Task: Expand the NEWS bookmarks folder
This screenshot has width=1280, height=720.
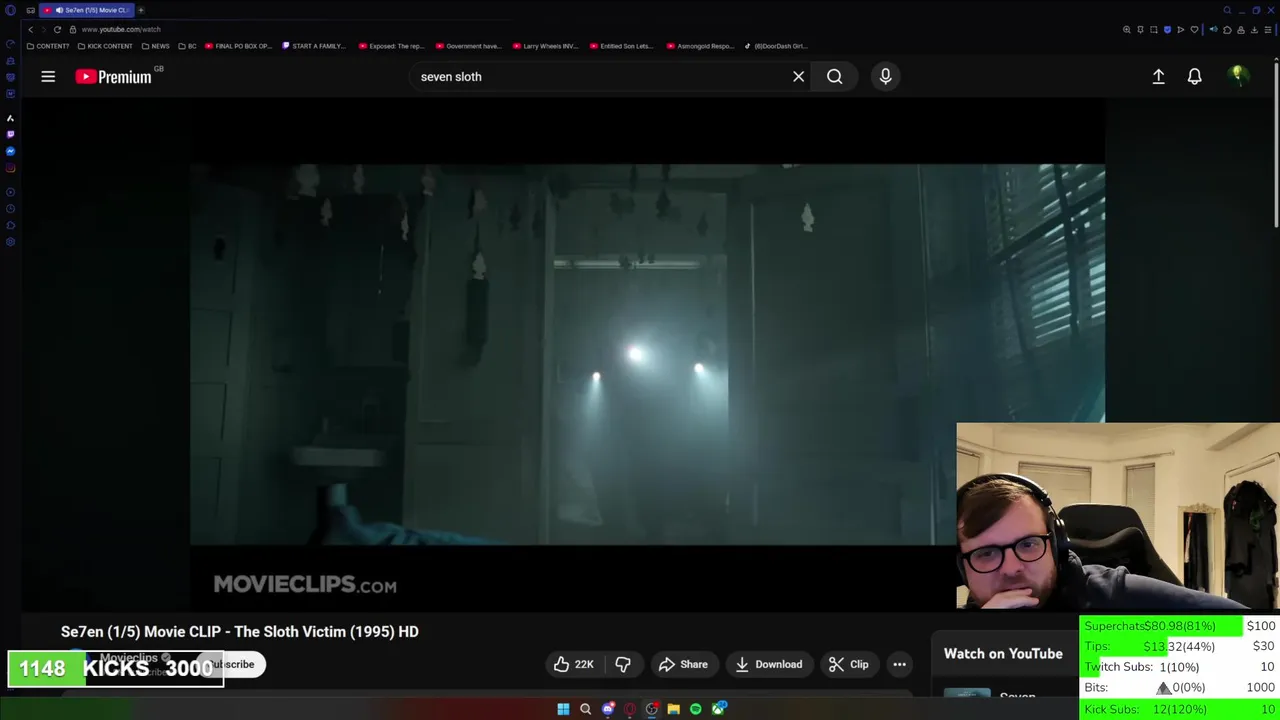Action: coord(155,46)
